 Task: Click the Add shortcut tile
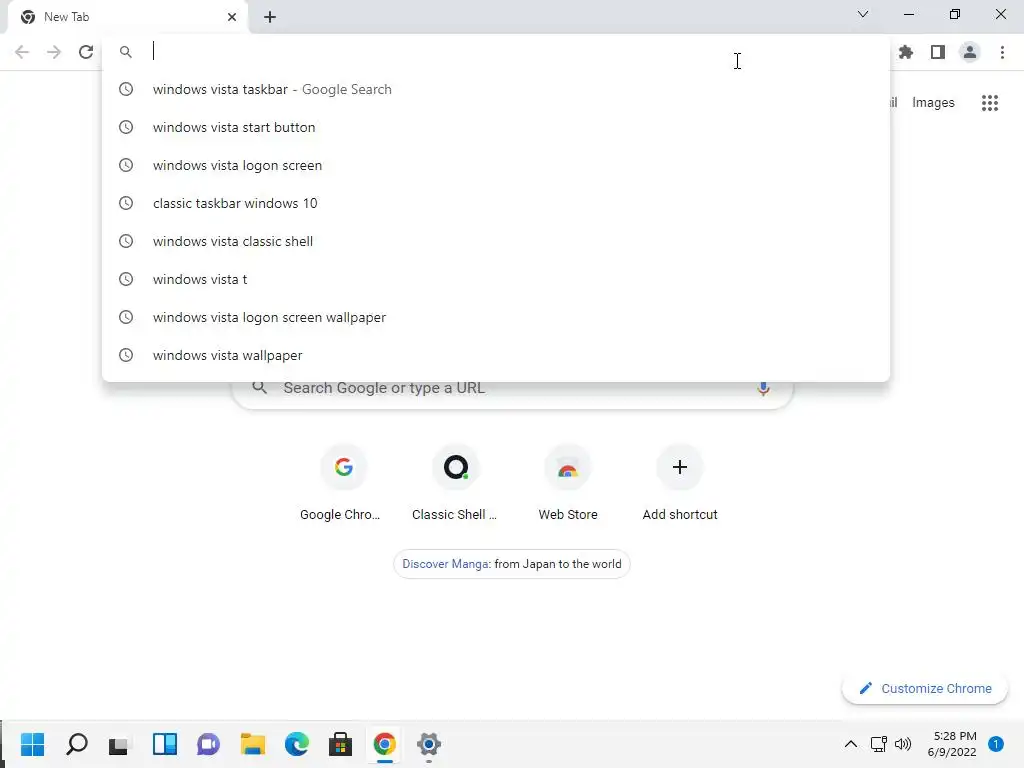(679, 483)
